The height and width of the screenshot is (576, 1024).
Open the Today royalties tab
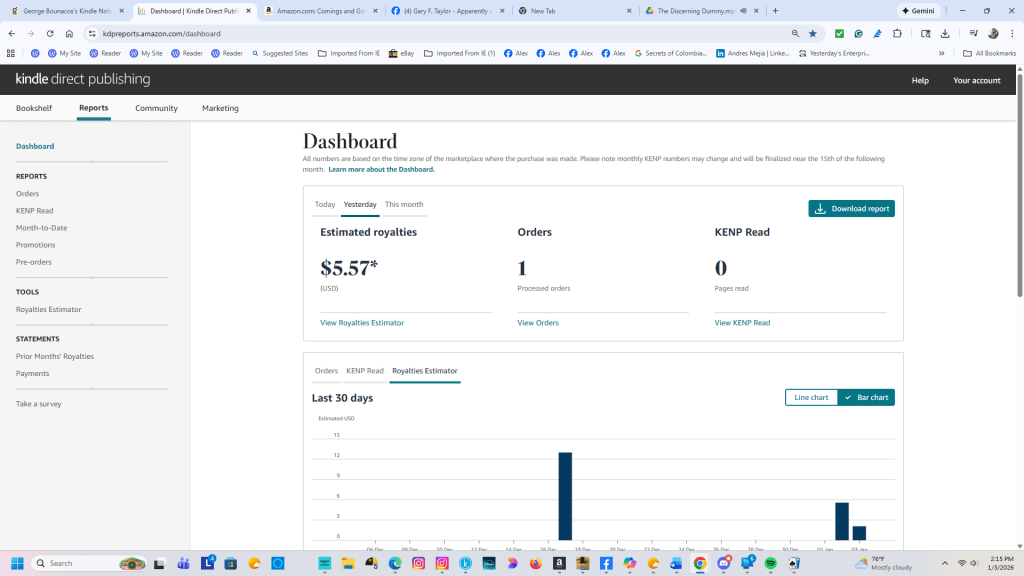tap(325, 205)
